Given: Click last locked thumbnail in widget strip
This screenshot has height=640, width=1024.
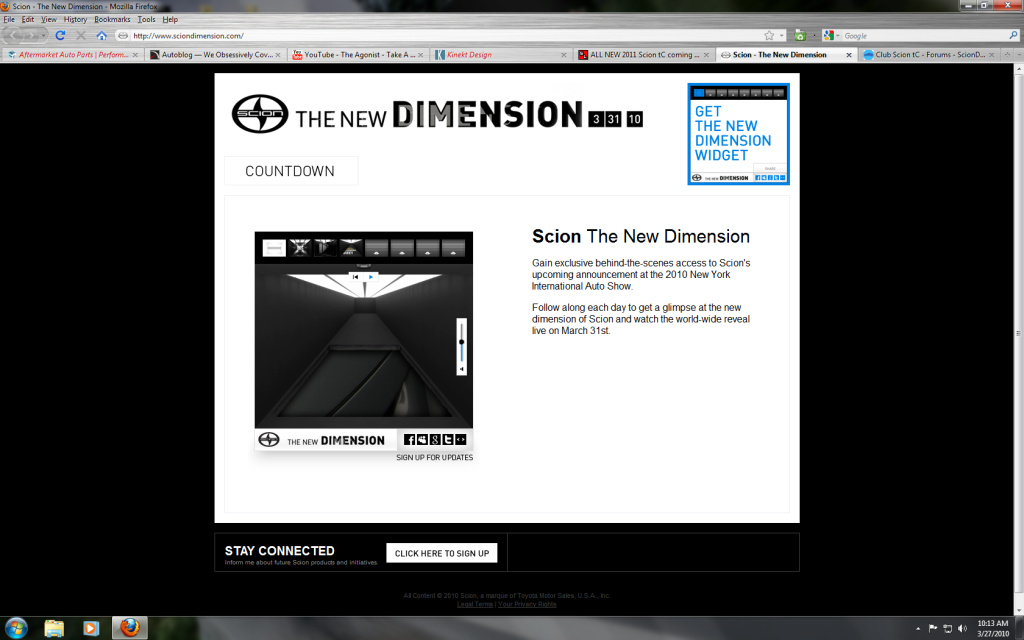Looking at the screenshot, I should pyautogui.click(x=453, y=248).
